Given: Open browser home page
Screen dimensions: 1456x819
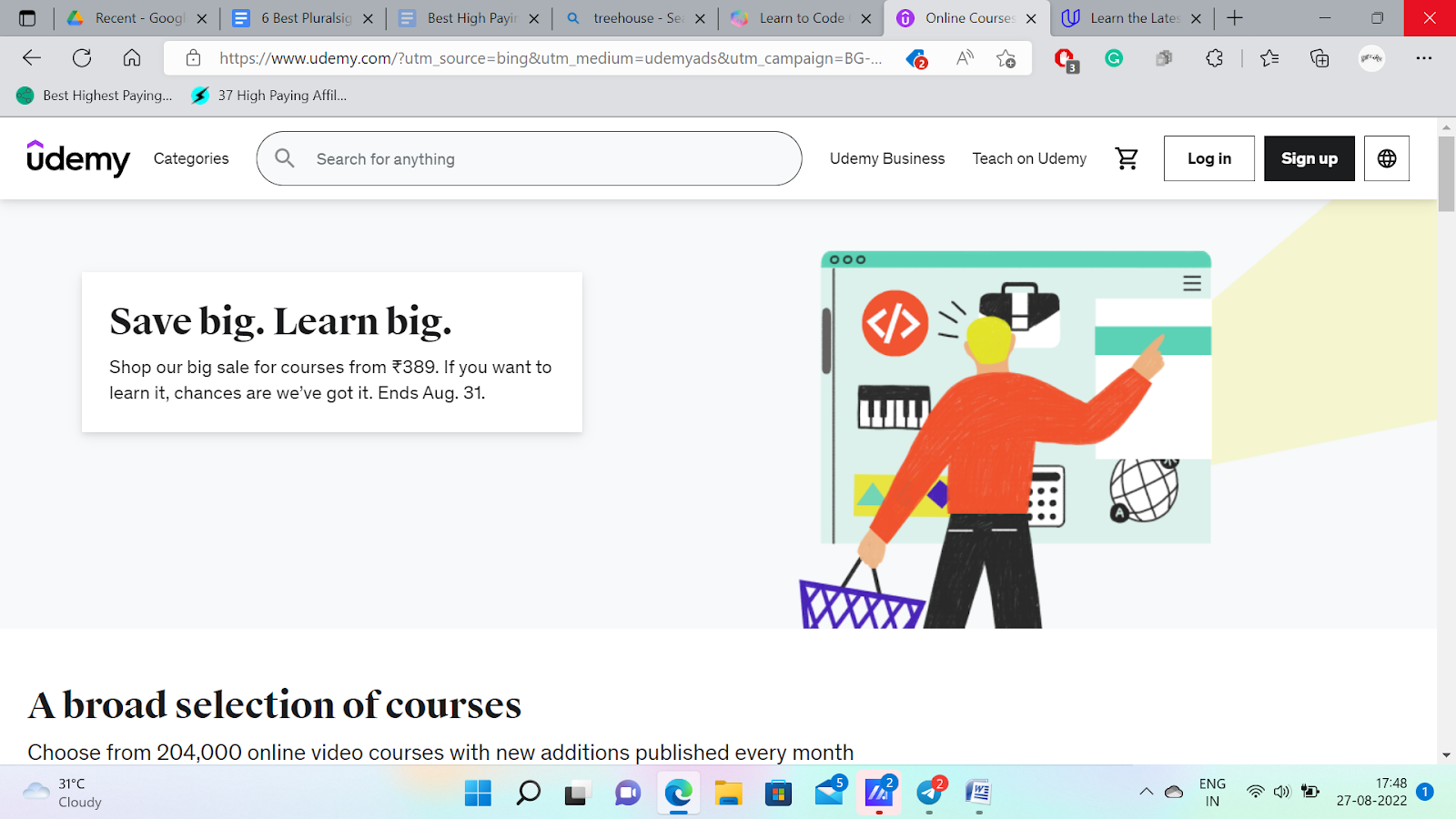Looking at the screenshot, I should tap(132, 58).
